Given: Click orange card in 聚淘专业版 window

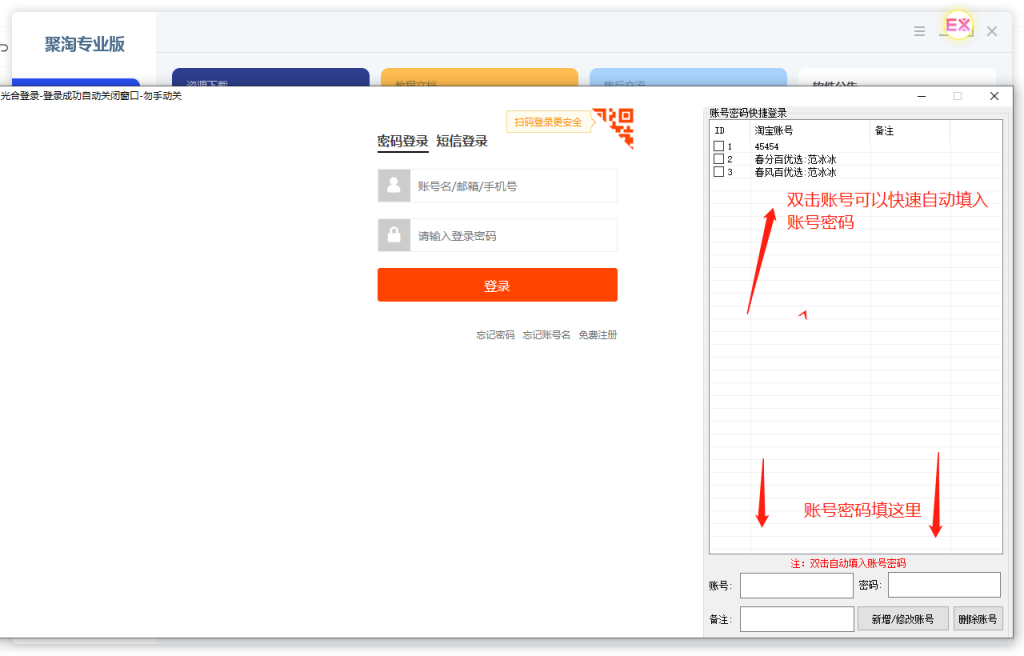Looking at the screenshot, I should pos(479,77).
